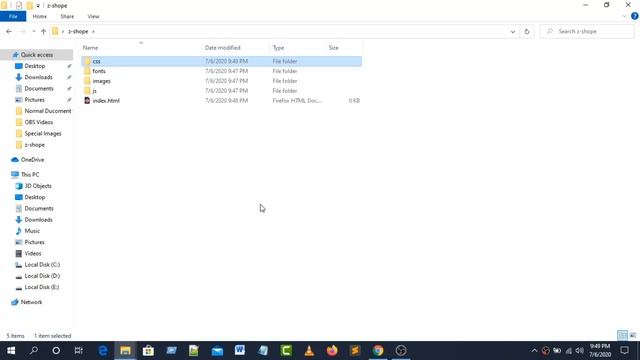Open the volume control in the tray
The image size is (640, 360).
pyautogui.click(x=580, y=351)
